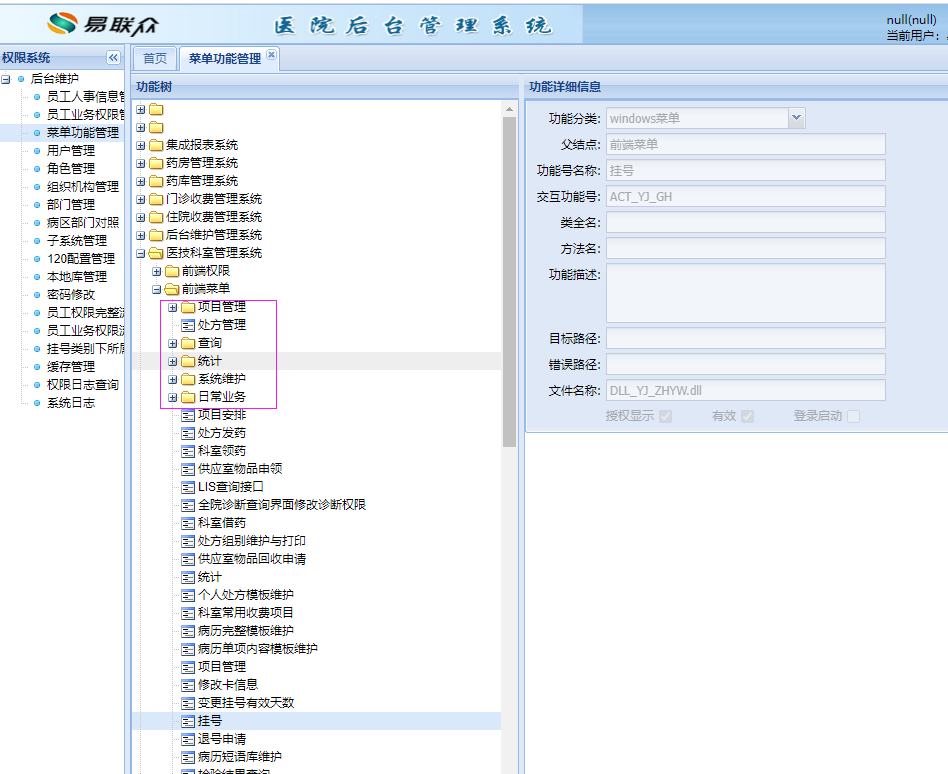Viewport: 948px width, 774px height.
Task: Click the 退号申请 item icon
Action: pyautogui.click(x=188, y=739)
